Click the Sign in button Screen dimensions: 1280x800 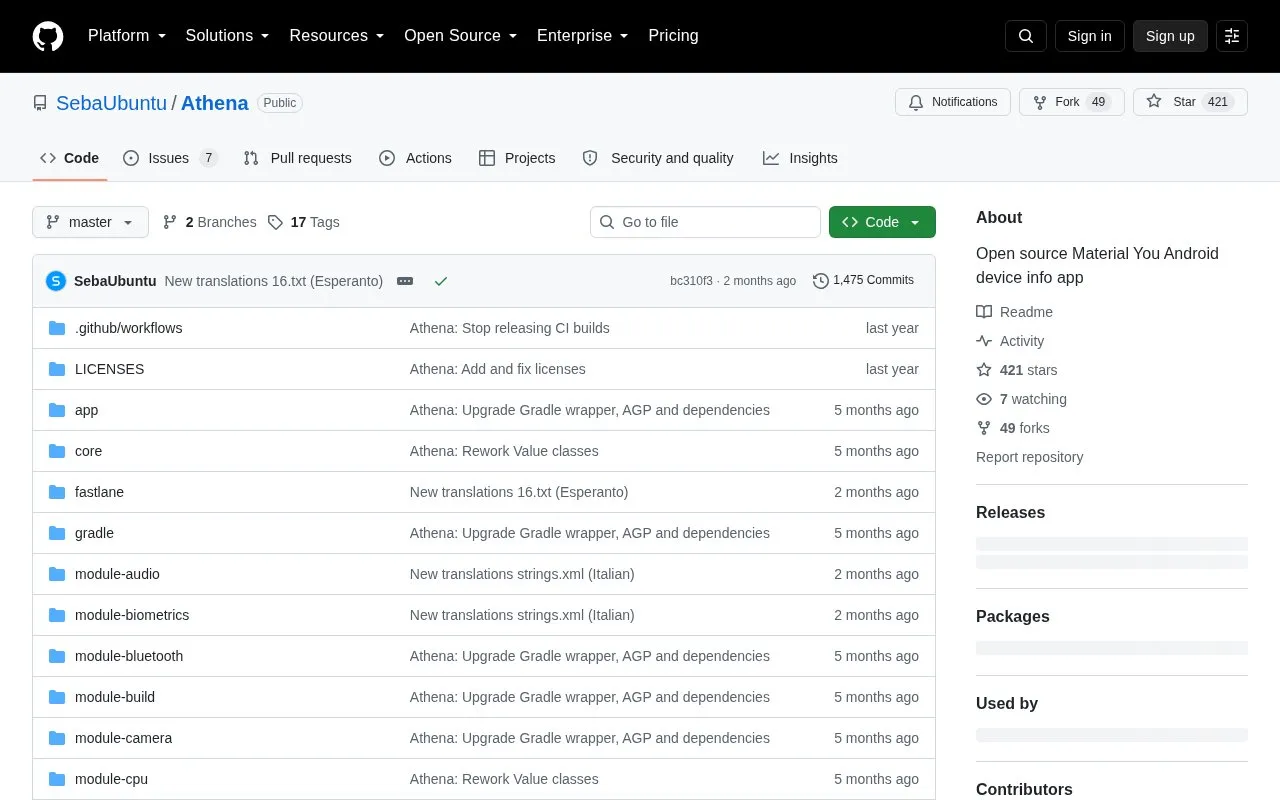click(1089, 36)
